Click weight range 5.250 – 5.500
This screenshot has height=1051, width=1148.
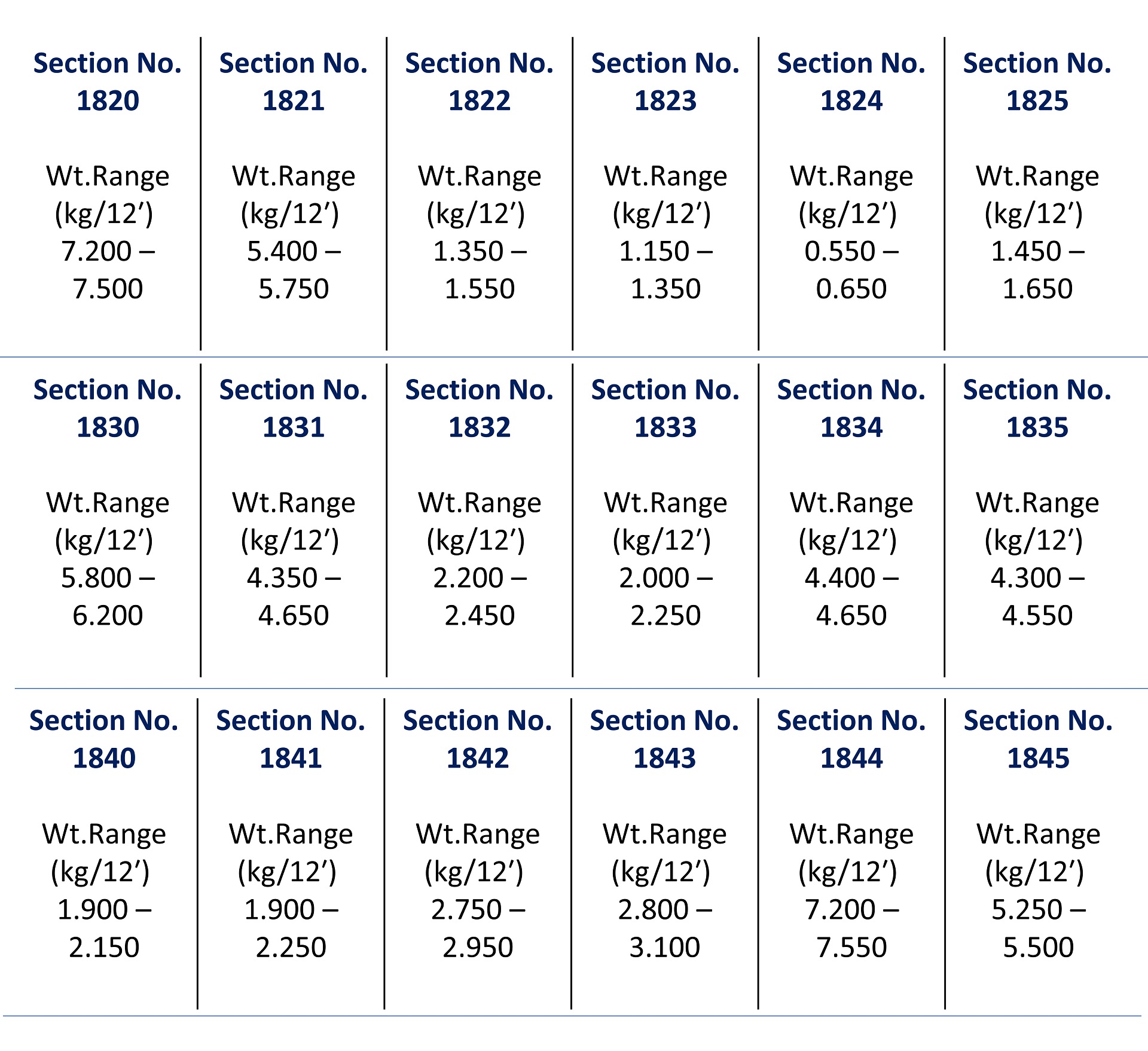pyautogui.click(x=1039, y=928)
